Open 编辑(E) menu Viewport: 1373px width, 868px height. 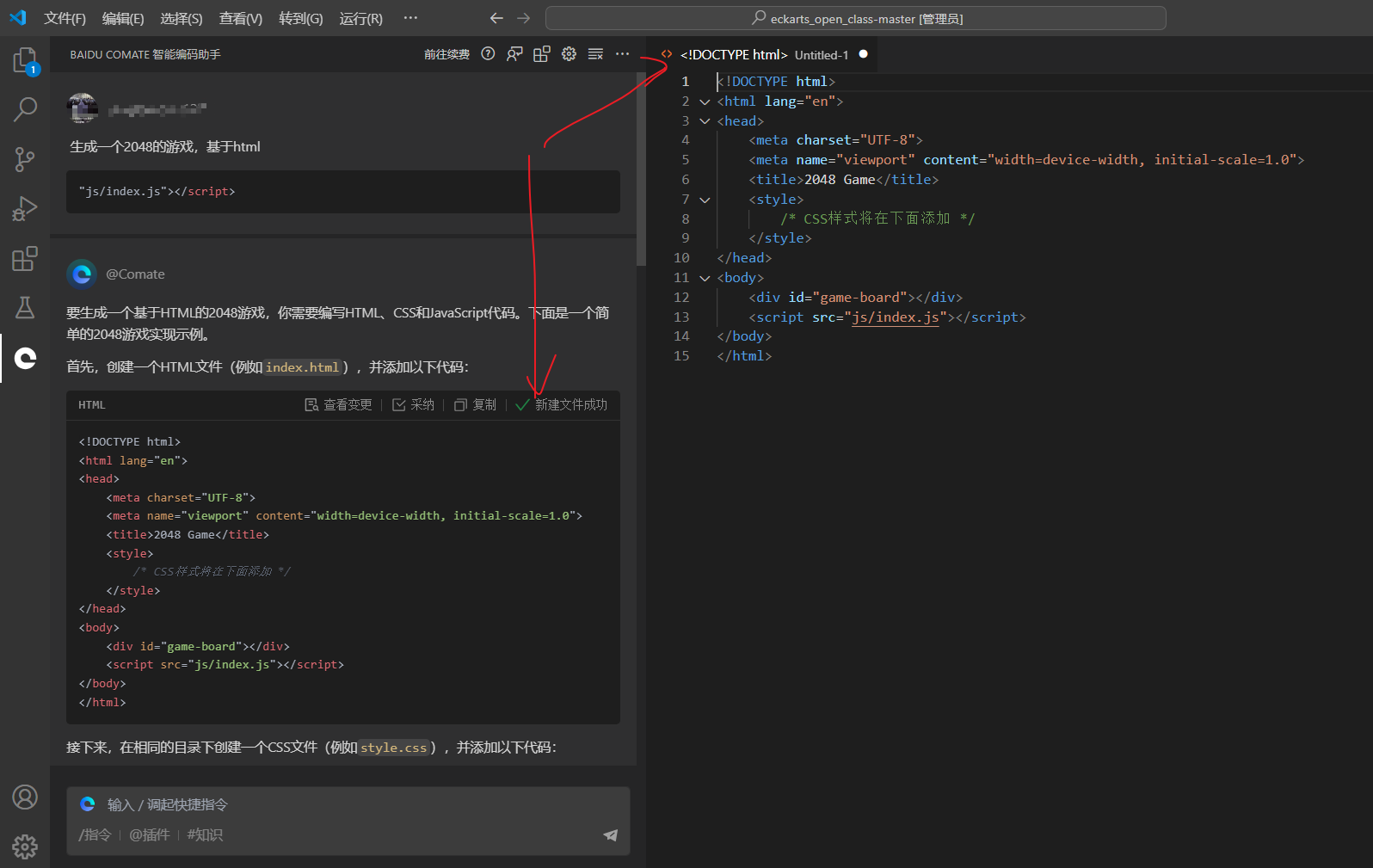point(123,18)
